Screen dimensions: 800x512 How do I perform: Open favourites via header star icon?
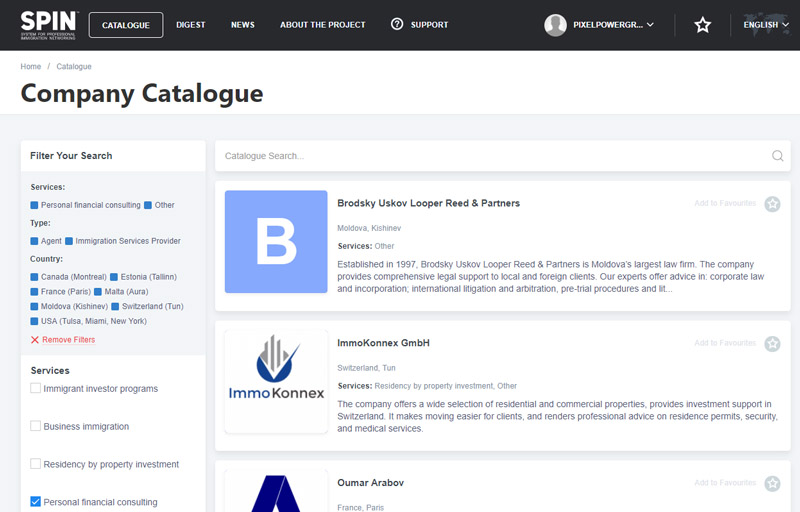point(703,25)
